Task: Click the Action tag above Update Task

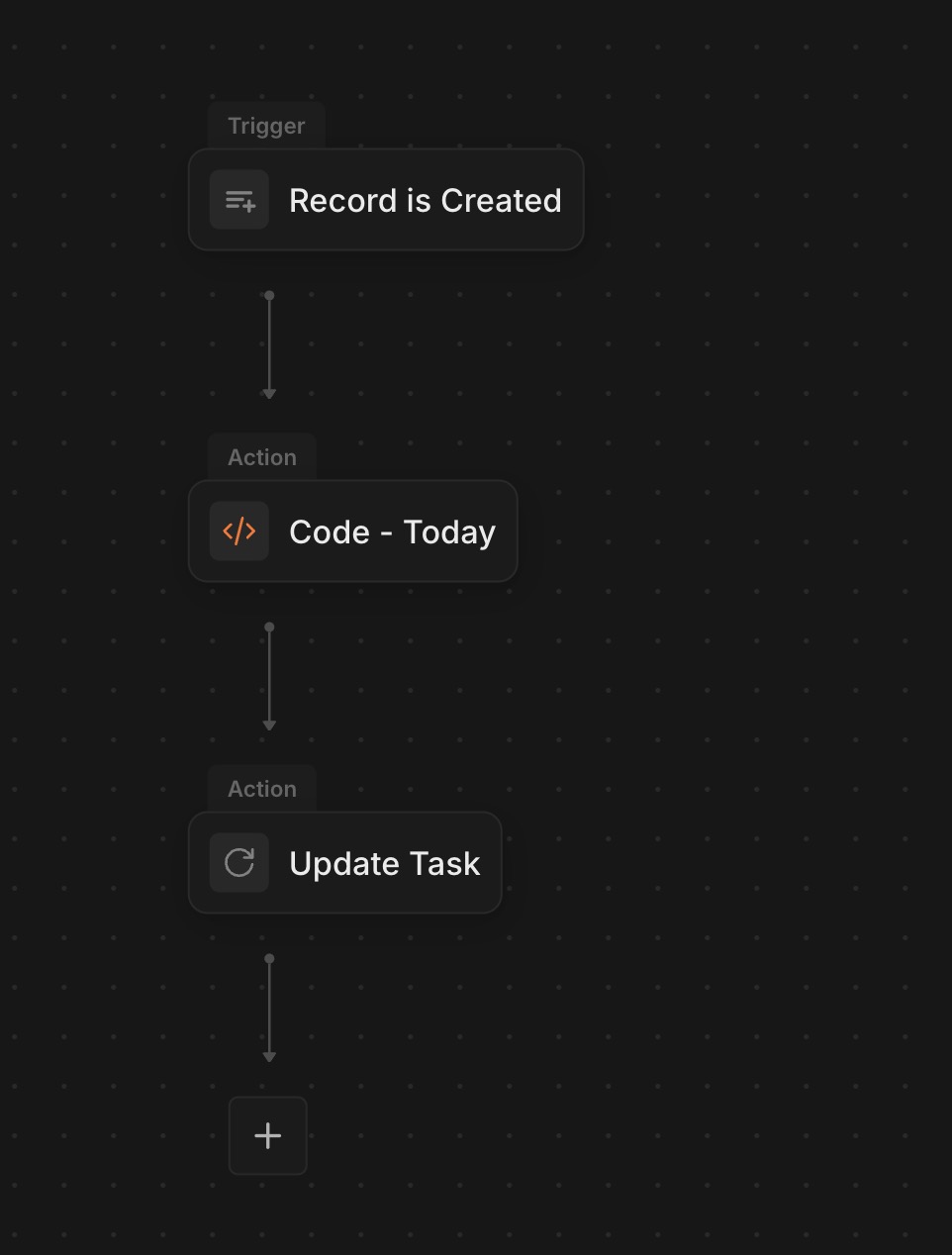Action: point(262,789)
